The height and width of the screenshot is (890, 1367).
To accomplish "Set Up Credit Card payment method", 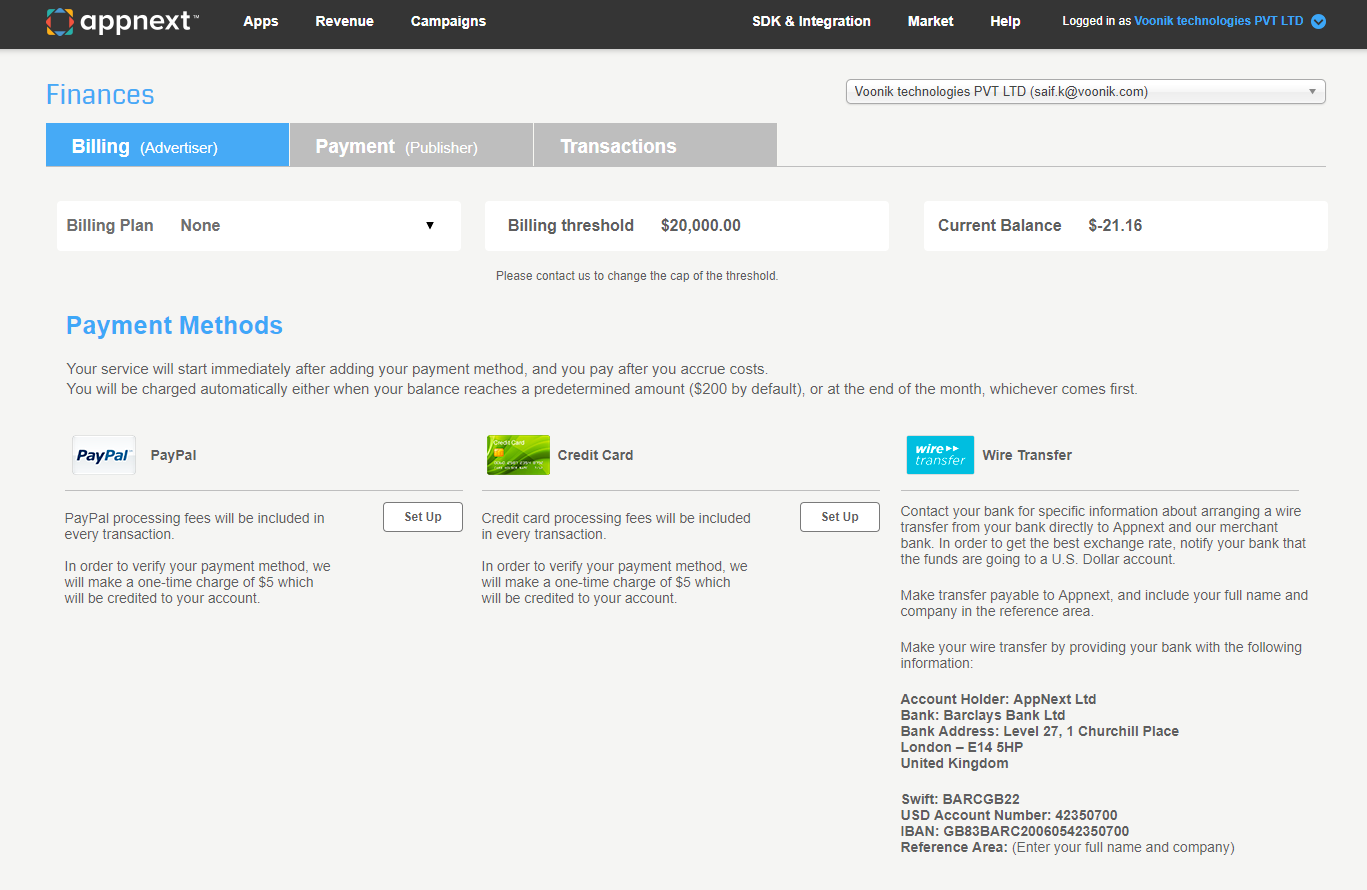I will pyautogui.click(x=840, y=517).
